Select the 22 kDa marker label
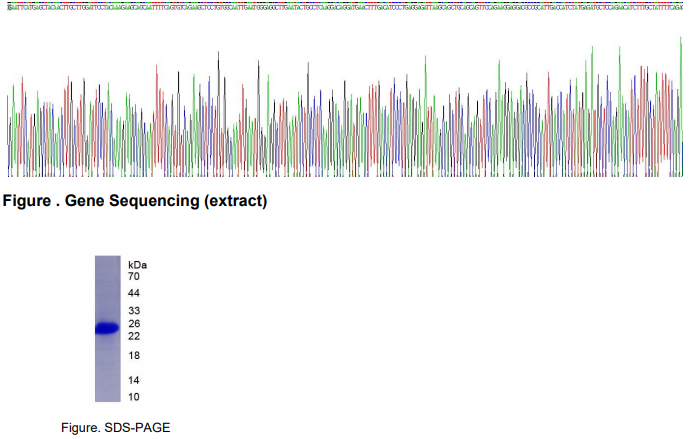692x439 pixels. [x=134, y=336]
